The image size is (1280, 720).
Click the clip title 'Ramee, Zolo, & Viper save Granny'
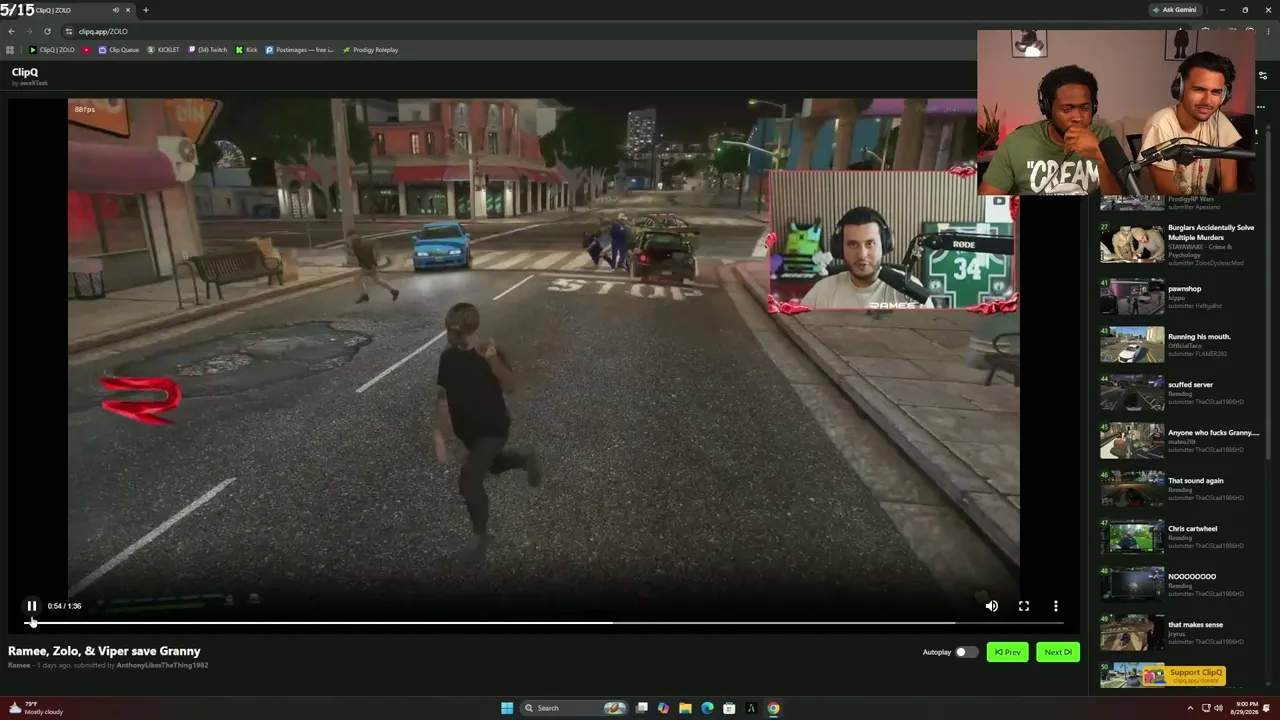(x=104, y=651)
